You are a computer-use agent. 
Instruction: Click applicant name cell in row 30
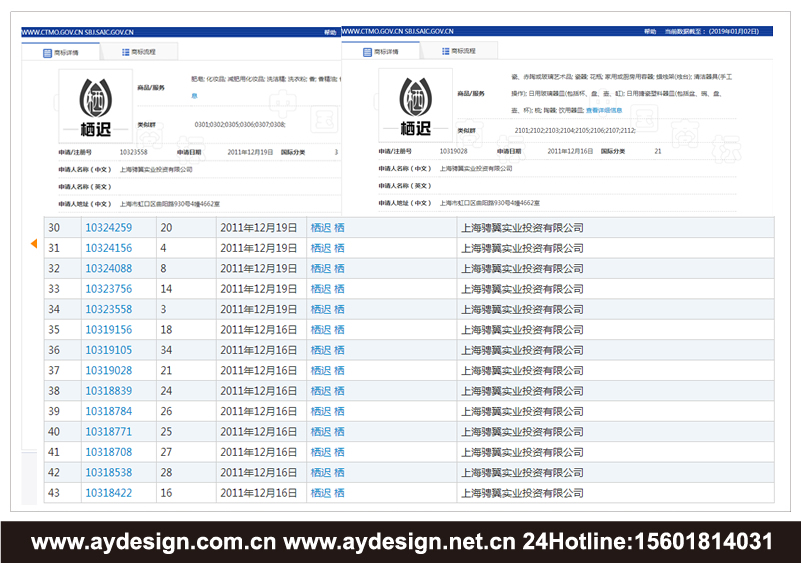coord(521,228)
